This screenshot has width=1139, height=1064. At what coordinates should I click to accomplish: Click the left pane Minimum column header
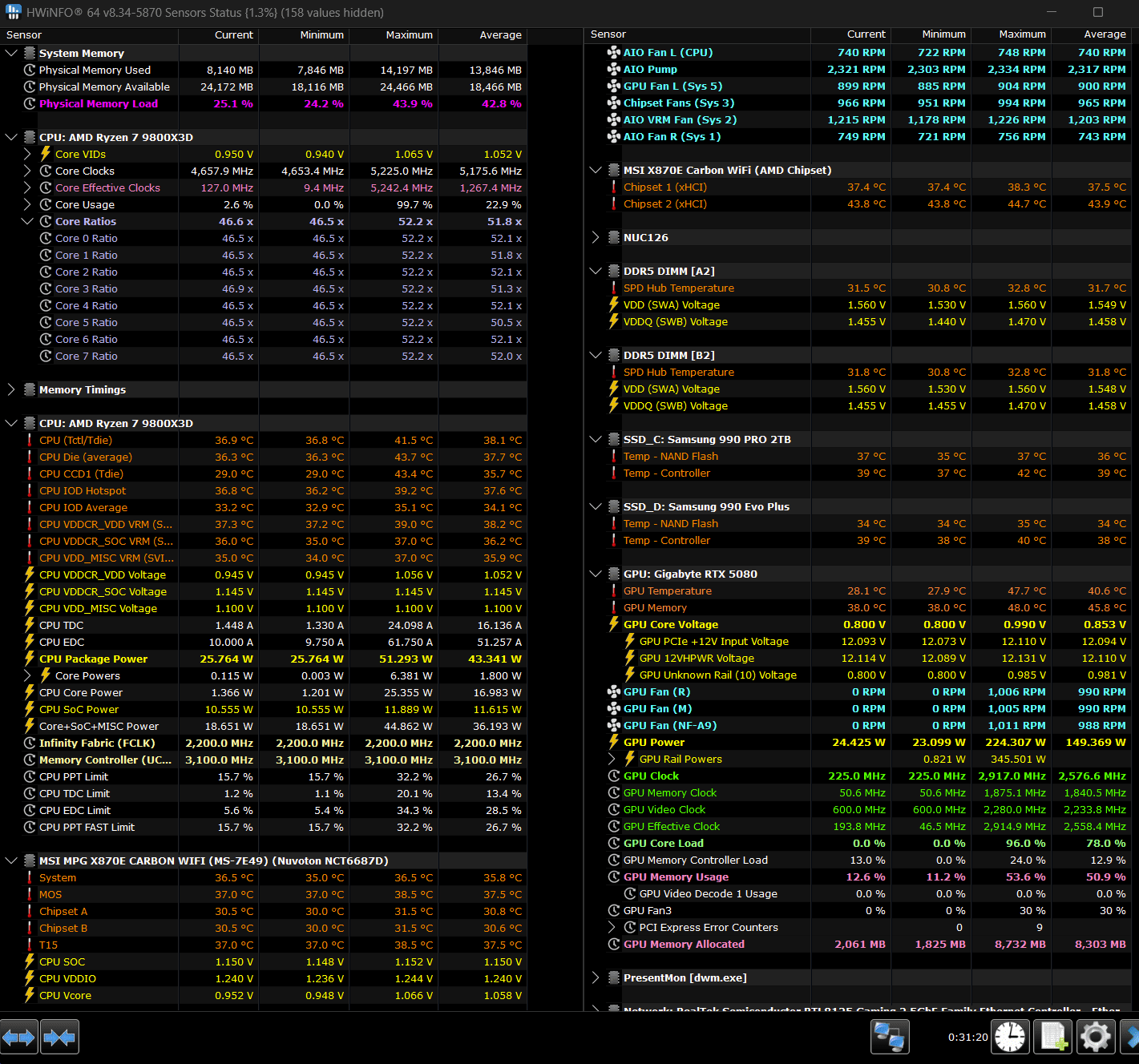coord(305,35)
